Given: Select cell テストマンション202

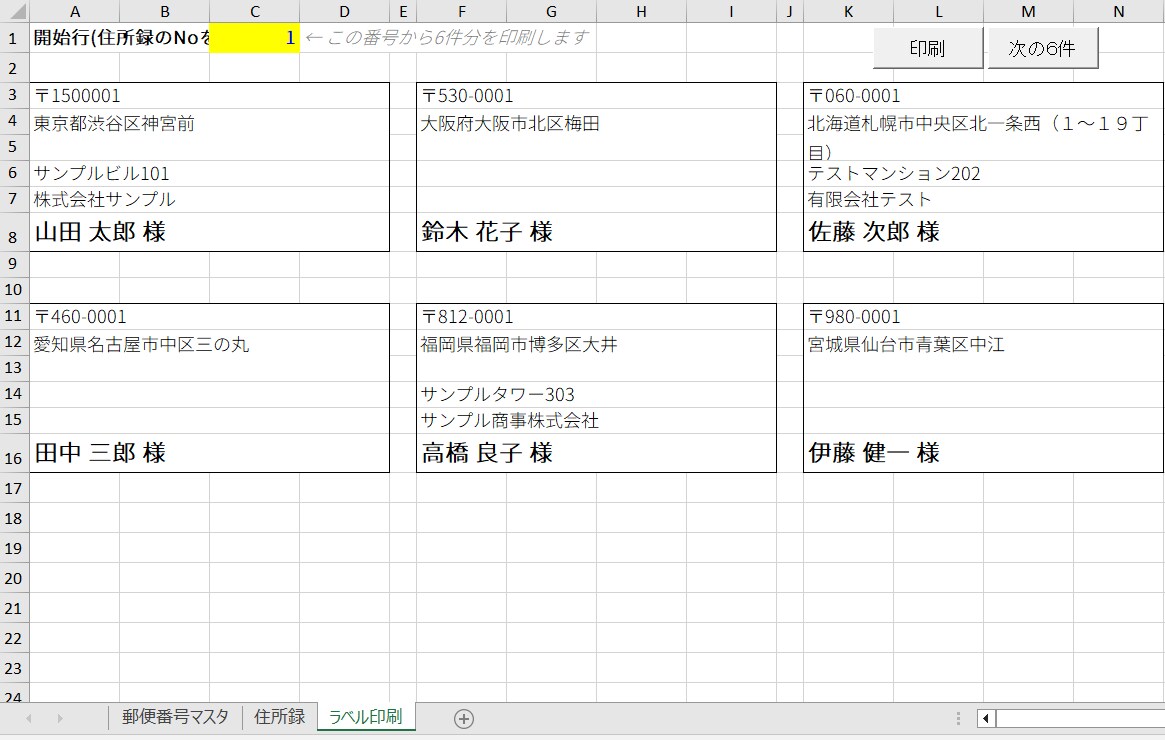Looking at the screenshot, I should tap(984, 173).
